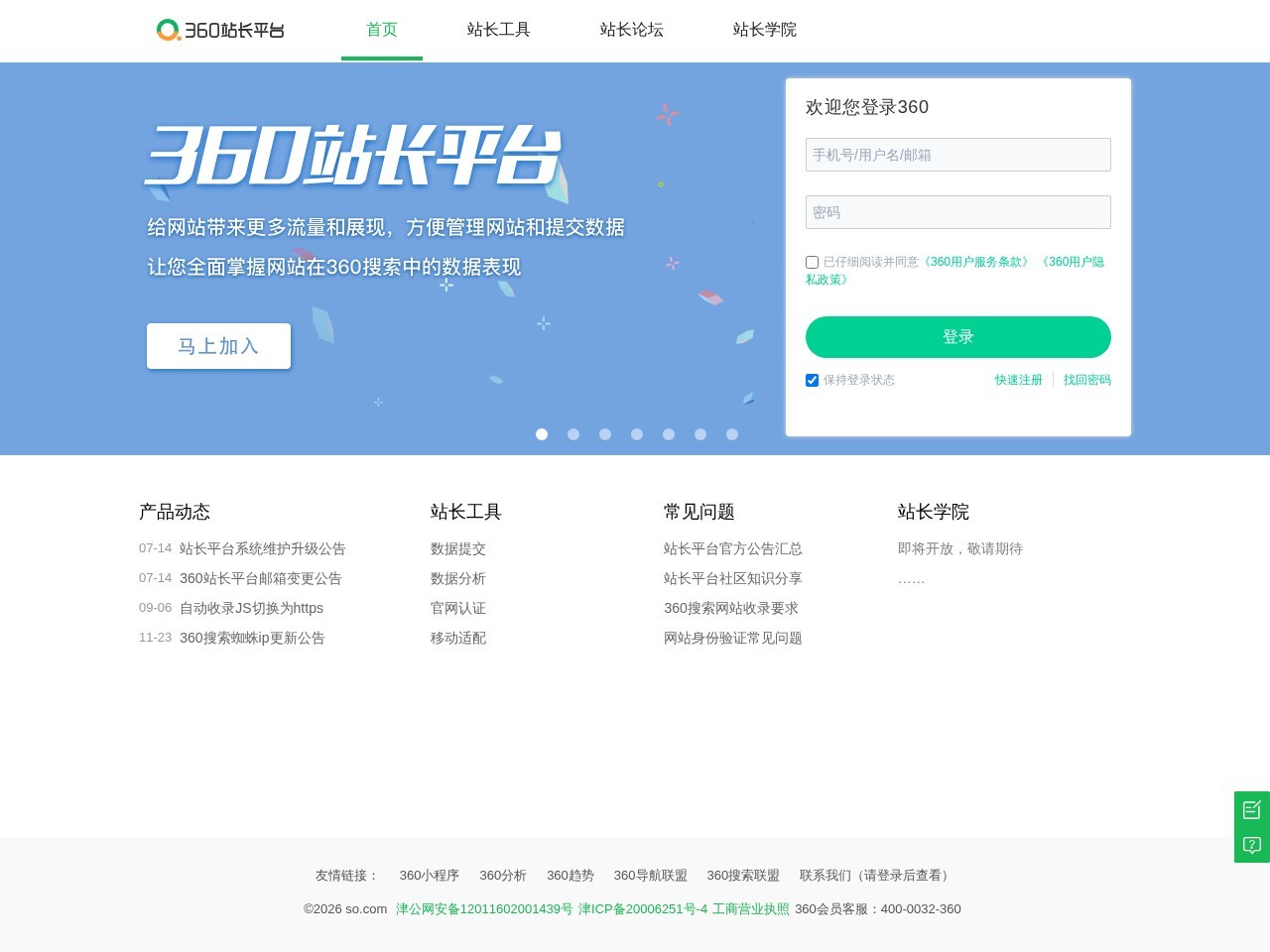Select the first carousel dot indicator
This screenshot has height=952, width=1270.
pos(542,434)
